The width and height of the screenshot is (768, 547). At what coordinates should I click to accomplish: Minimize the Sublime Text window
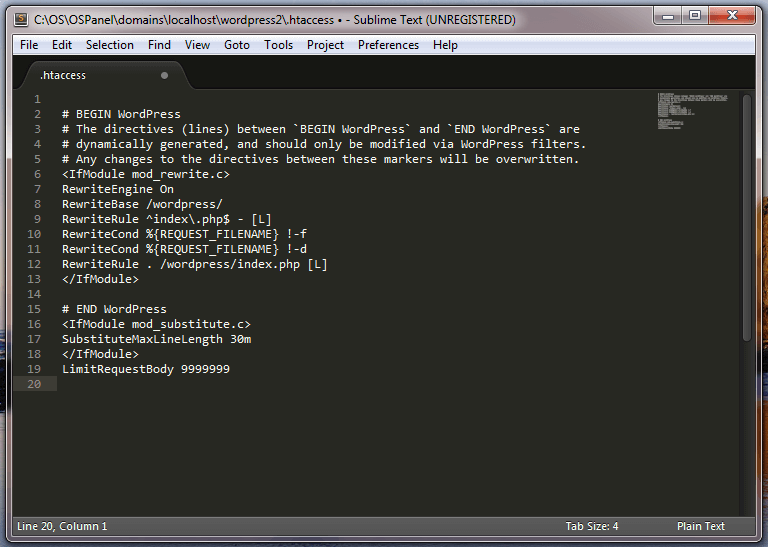pos(668,16)
